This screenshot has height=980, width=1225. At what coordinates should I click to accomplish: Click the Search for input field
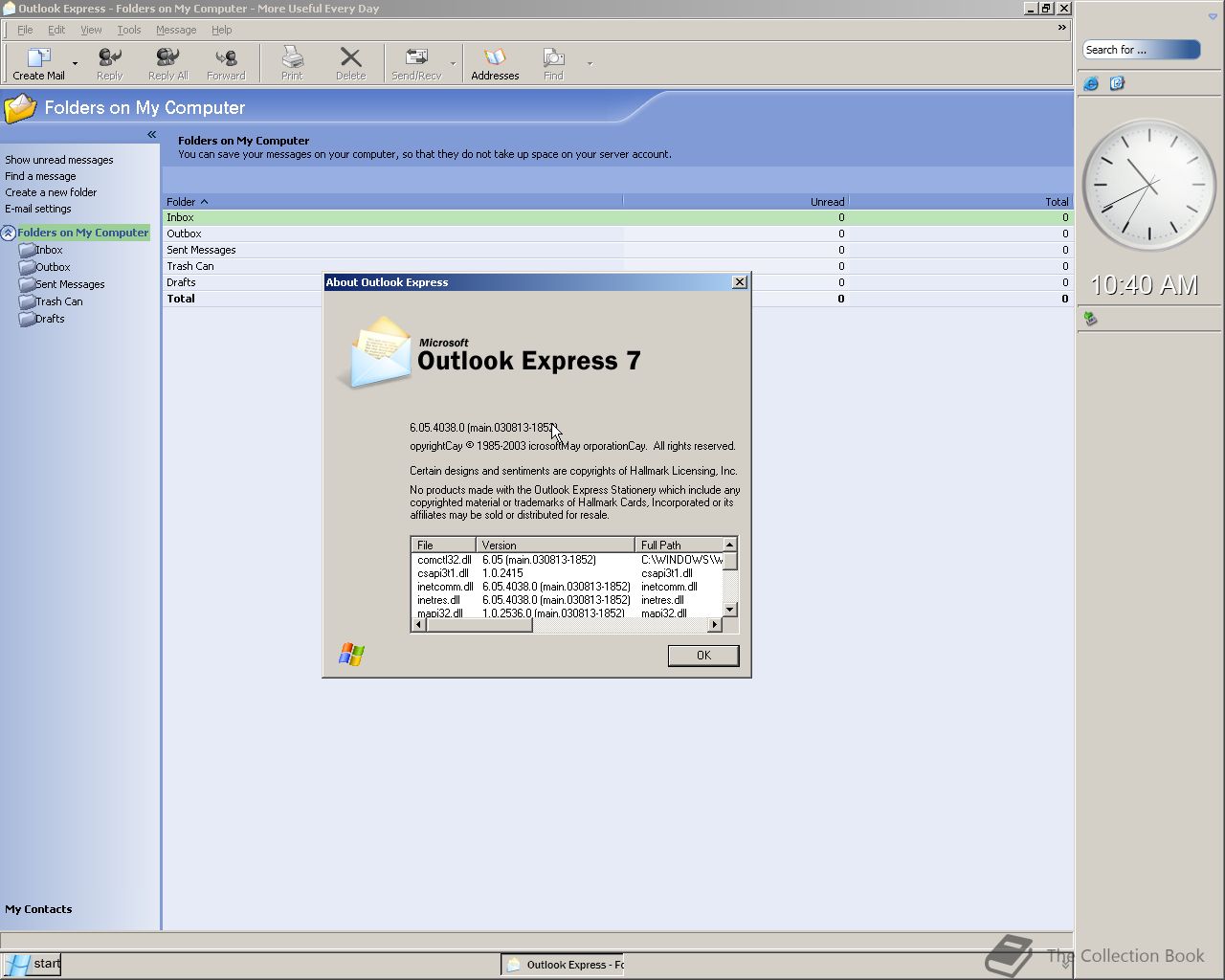pos(1141,50)
